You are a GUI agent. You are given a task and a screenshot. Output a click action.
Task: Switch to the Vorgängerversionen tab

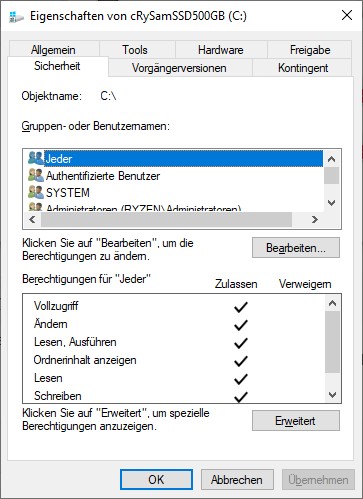pyautogui.click(x=179, y=68)
